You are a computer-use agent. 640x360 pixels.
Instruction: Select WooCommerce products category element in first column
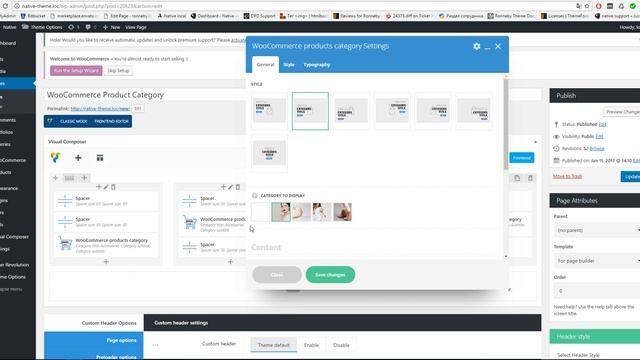[x=106, y=245]
